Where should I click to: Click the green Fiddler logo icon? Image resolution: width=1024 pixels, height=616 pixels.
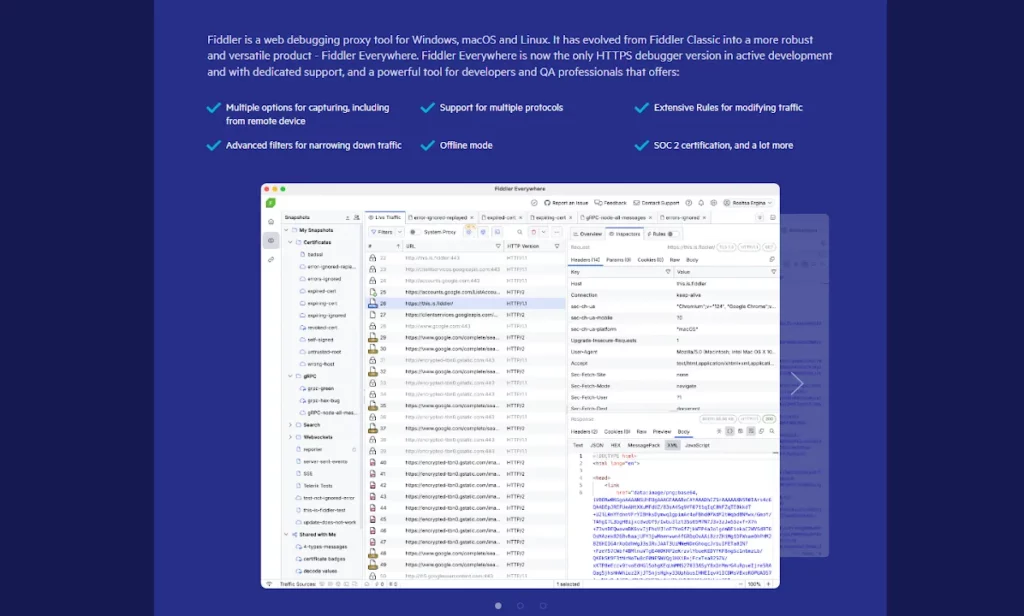coord(270,203)
